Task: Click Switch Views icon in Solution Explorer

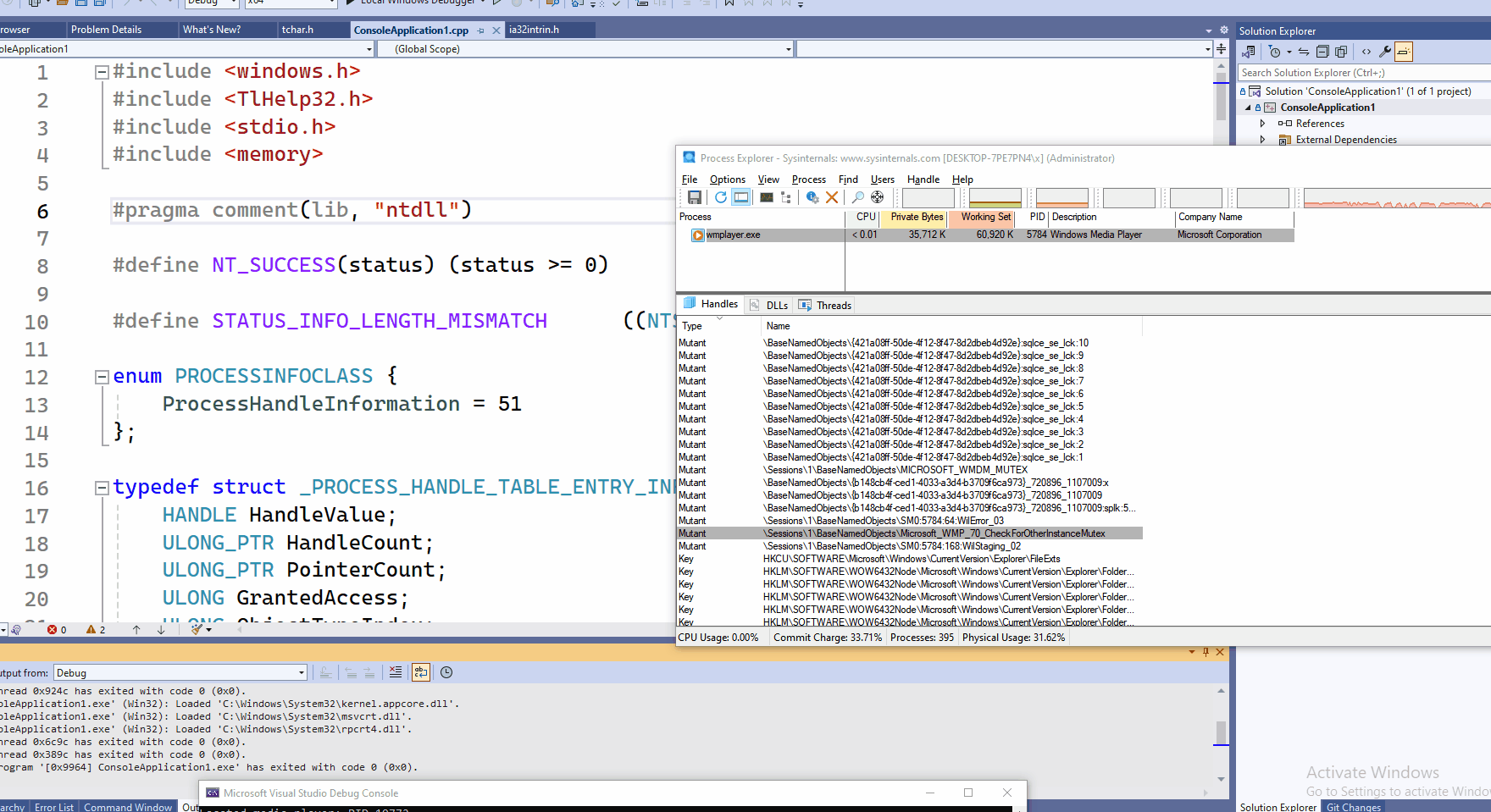Action: (x=1249, y=52)
